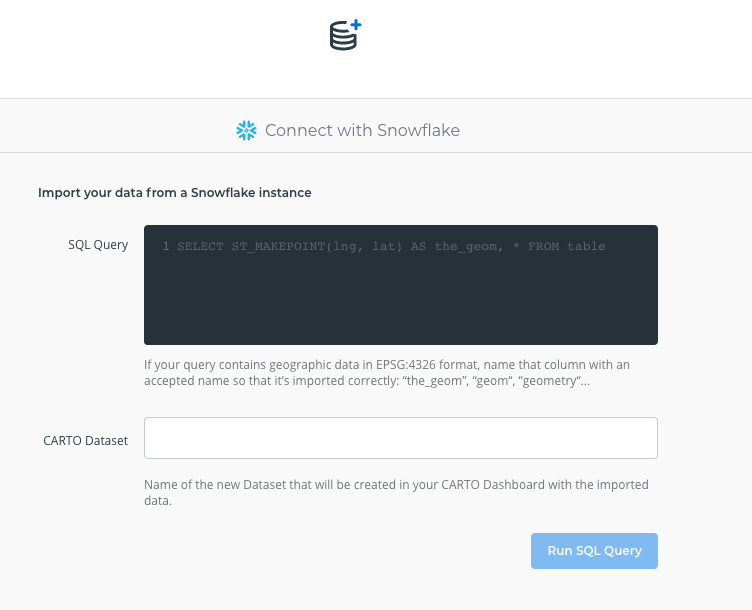The image size is (752, 610).
Task: Click the "CARTO Dataset" field label
Action: point(85,440)
